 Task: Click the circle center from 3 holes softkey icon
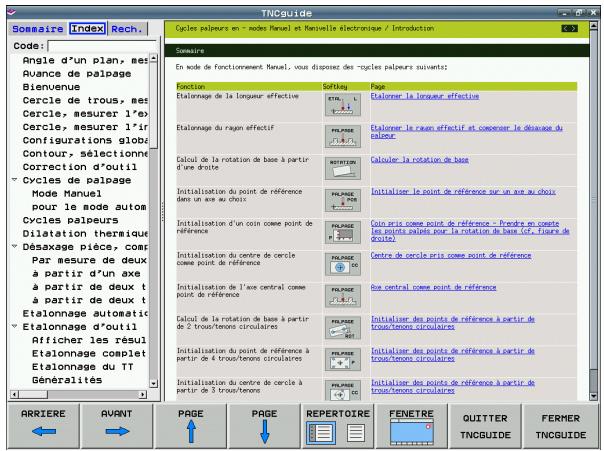(342, 391)
